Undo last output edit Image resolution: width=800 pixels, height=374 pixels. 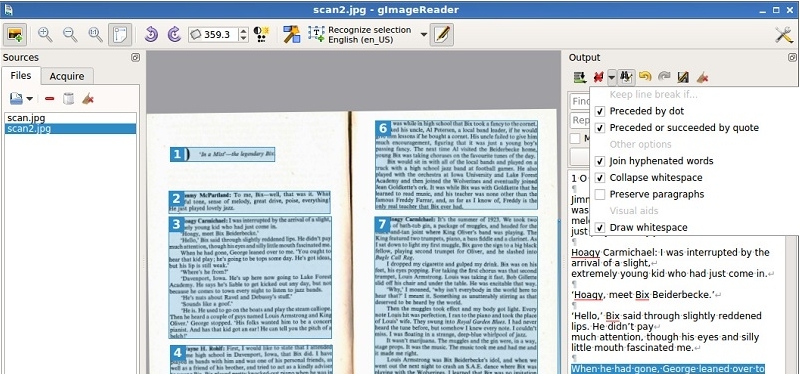645,77
